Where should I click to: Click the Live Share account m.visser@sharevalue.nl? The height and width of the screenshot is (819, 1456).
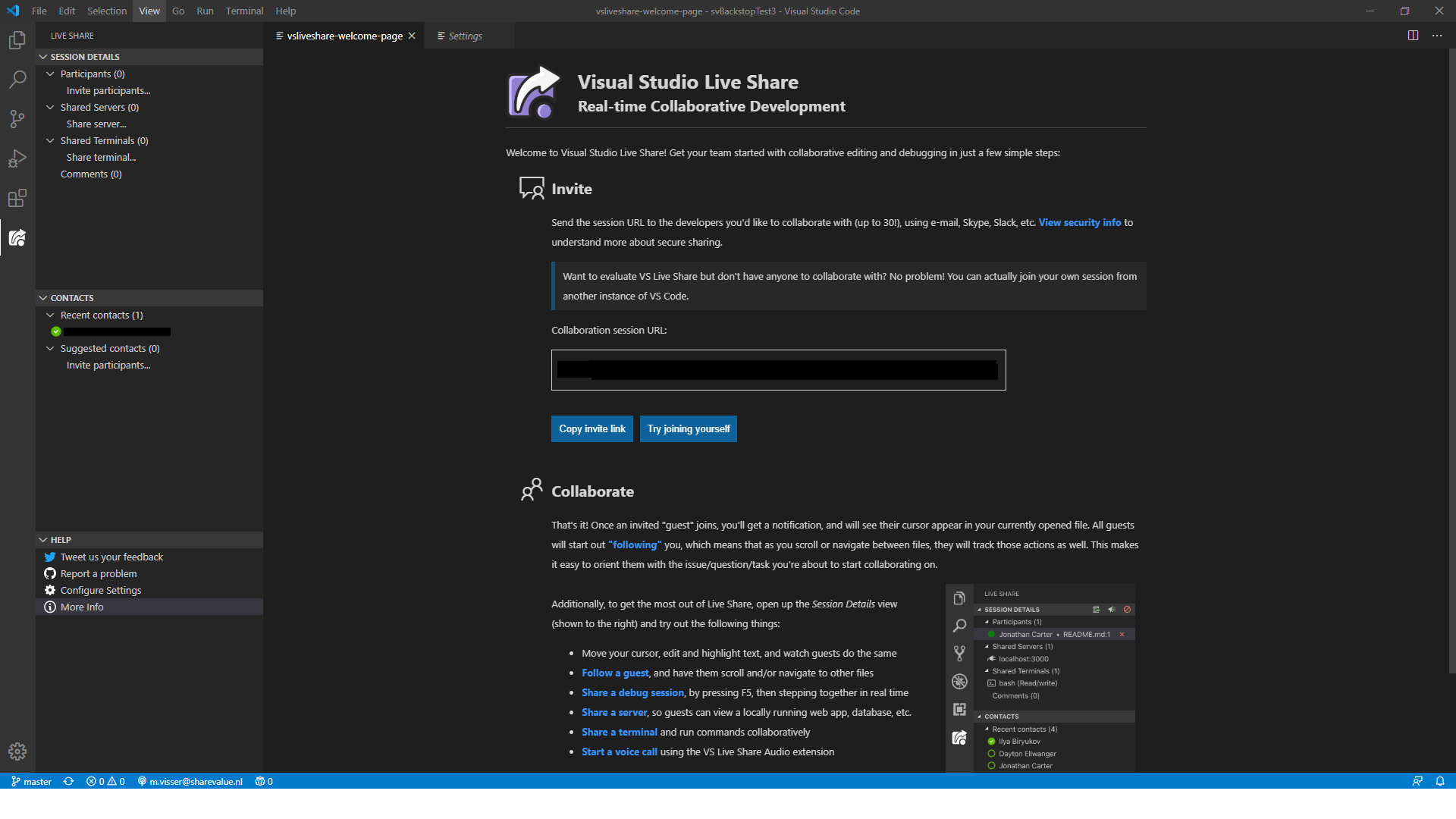[190, 781]
